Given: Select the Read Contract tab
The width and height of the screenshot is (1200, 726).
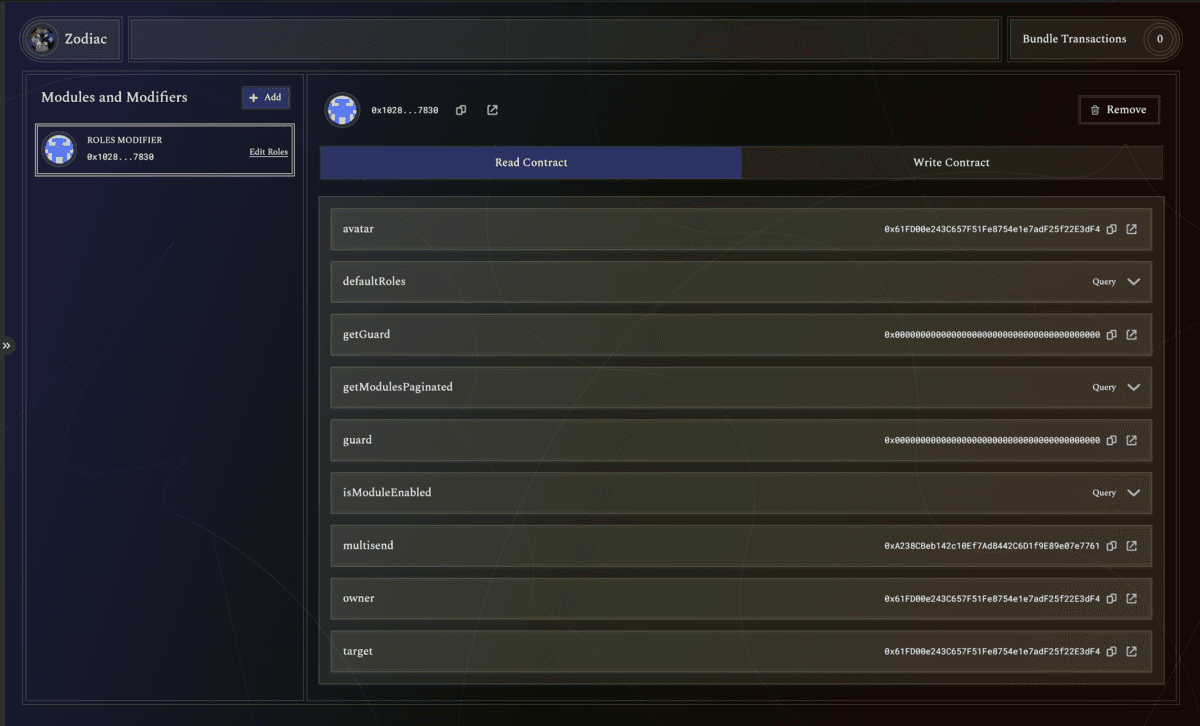Looking at the screenshot, I should pyautogui.click(x=531, y=162).
